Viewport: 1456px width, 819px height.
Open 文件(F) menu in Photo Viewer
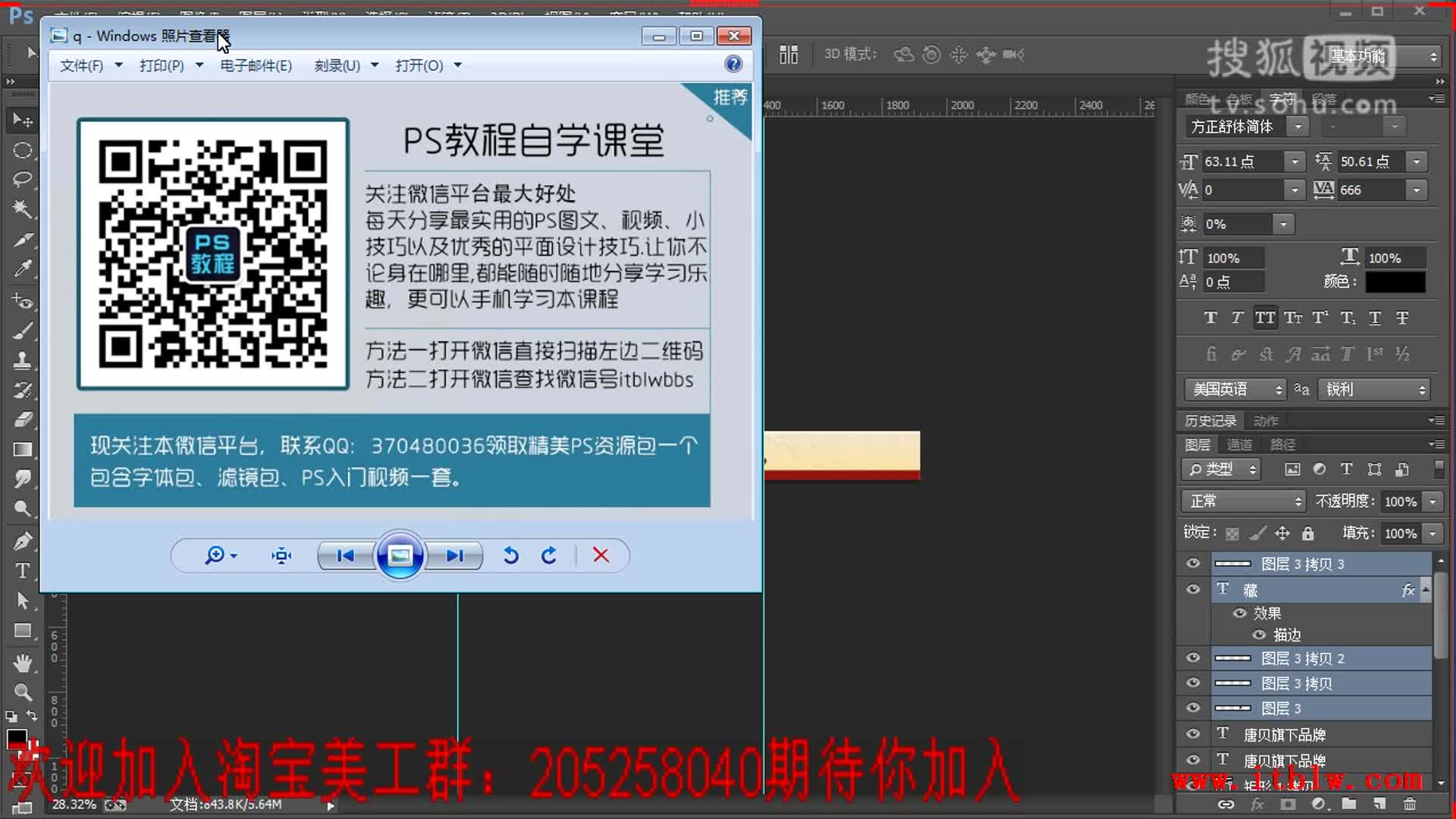tap(91, 66)
